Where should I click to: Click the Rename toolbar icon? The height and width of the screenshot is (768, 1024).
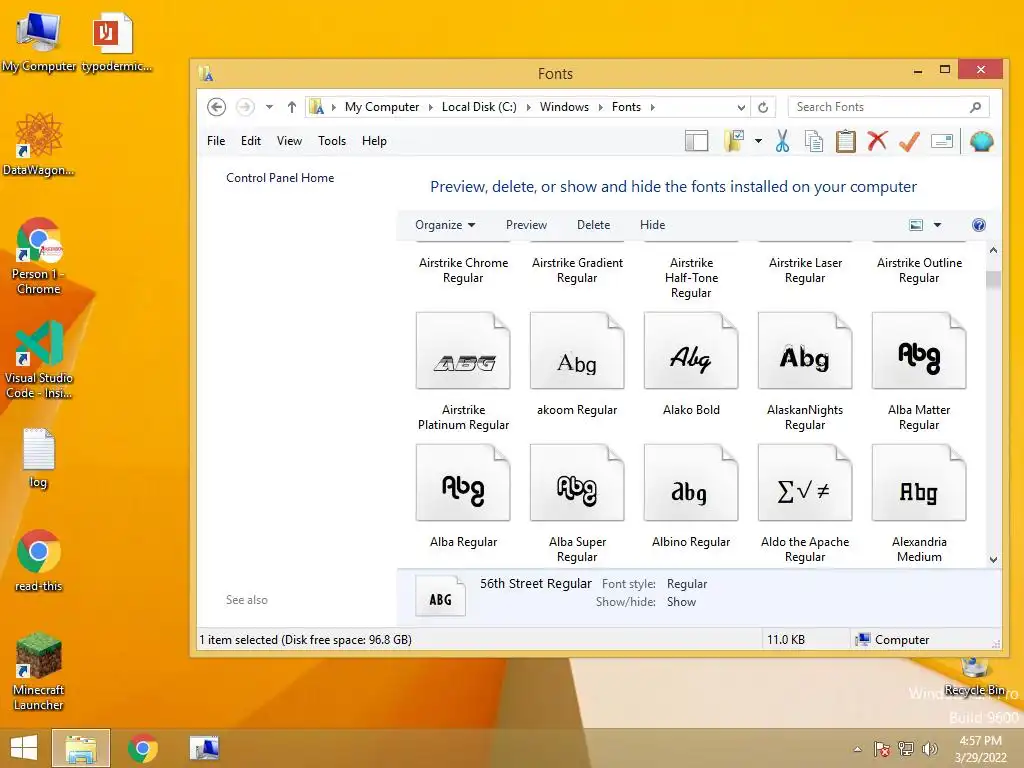pyautogui.click(x=942, y=141)
